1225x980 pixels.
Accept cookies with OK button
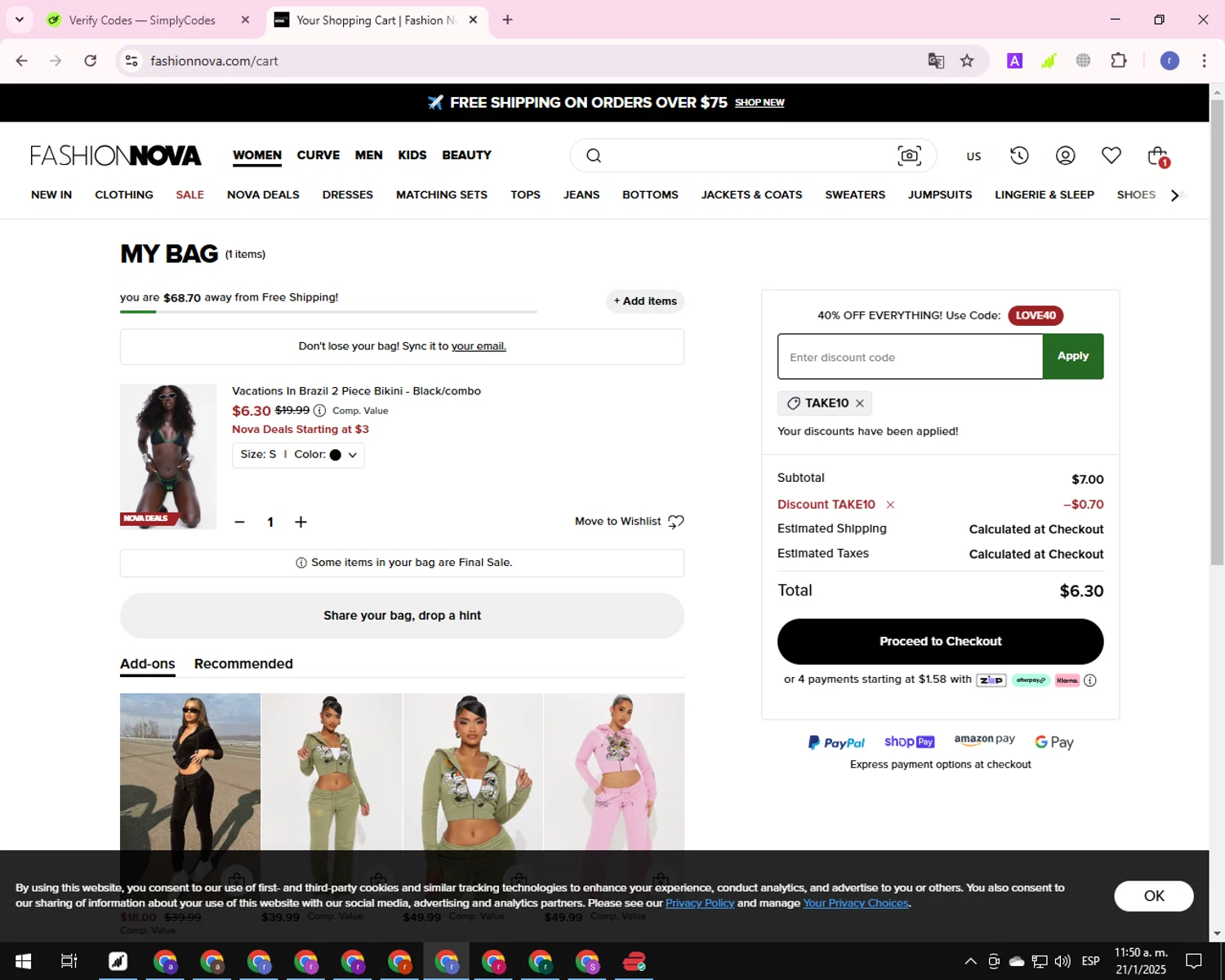[x=1154, y=896]
